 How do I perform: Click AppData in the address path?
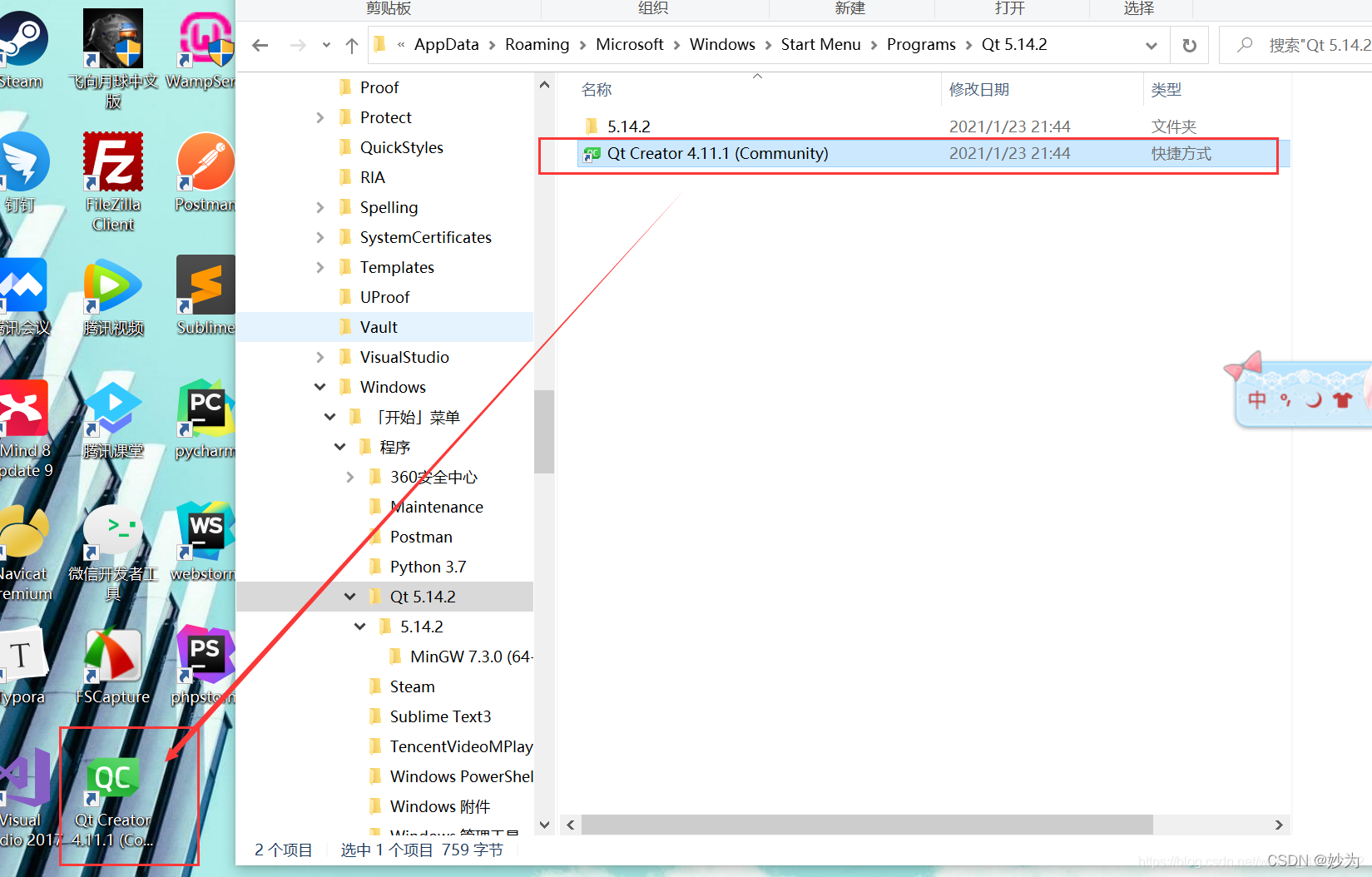(447, 45)
